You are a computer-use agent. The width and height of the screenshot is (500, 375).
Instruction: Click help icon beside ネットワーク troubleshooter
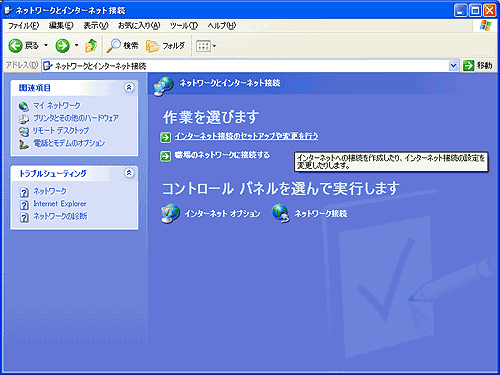(x=24, y=192)
